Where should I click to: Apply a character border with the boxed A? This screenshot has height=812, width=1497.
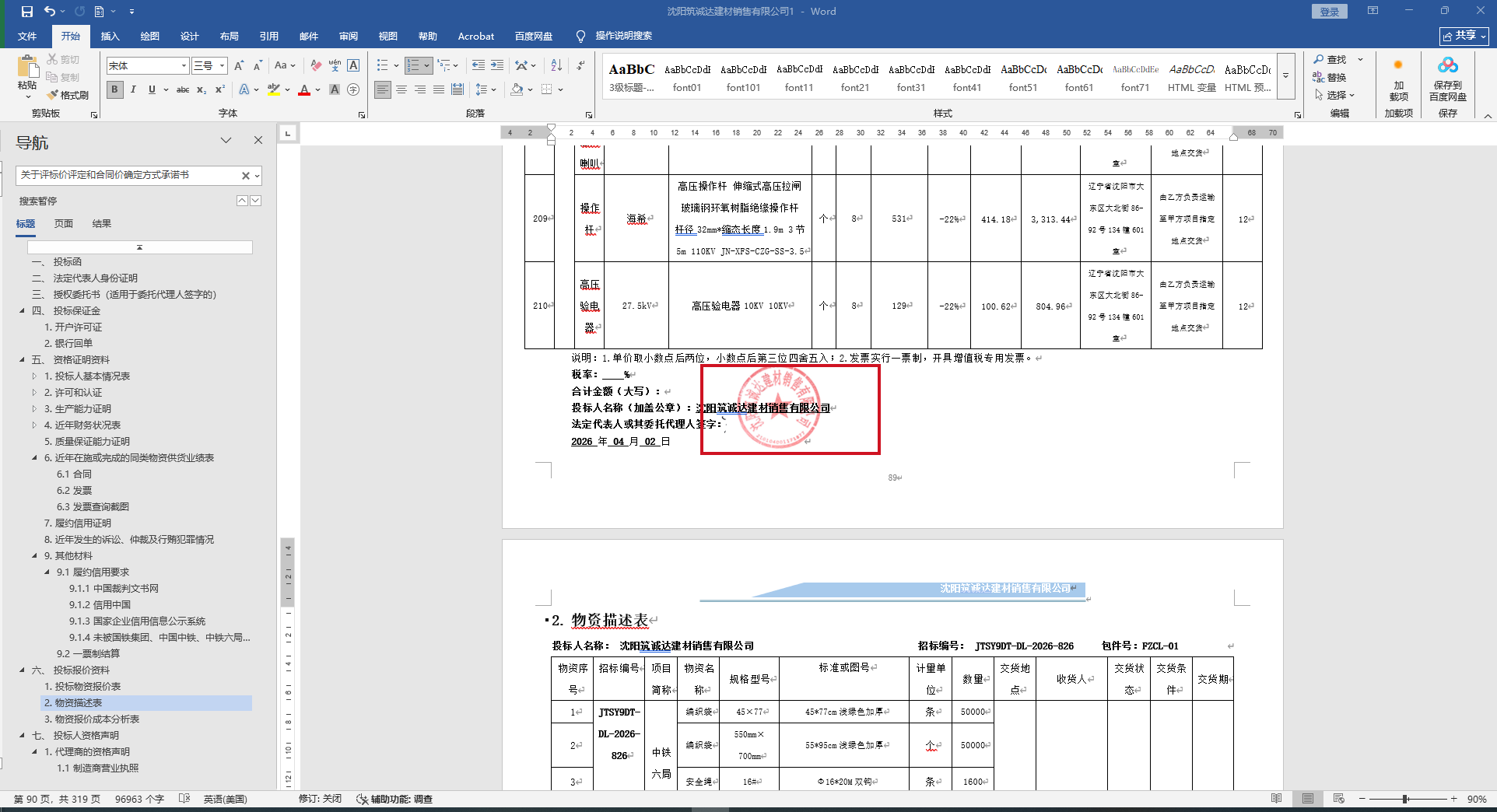click(353, 66)
